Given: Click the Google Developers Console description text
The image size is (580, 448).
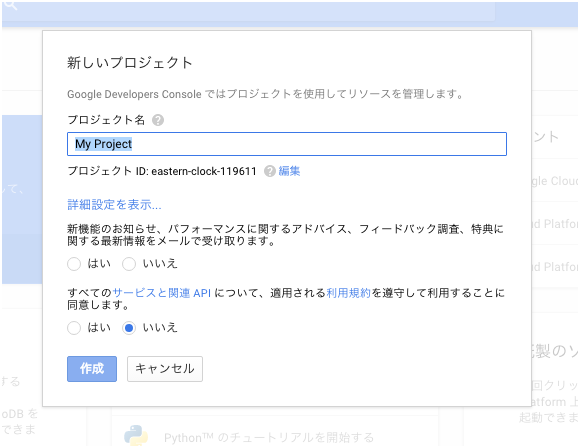Looking at the screenshot, I should click(x=265, y=94).
